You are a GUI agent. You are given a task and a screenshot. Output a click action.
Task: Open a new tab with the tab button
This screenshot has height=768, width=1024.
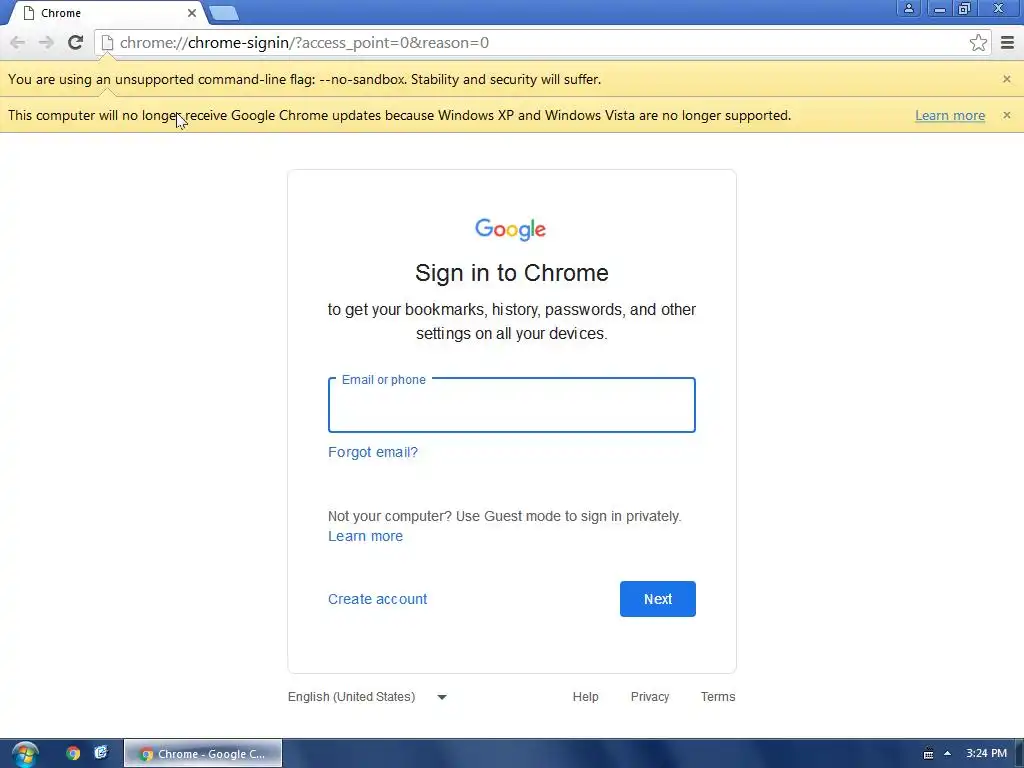tap(224, 13)
